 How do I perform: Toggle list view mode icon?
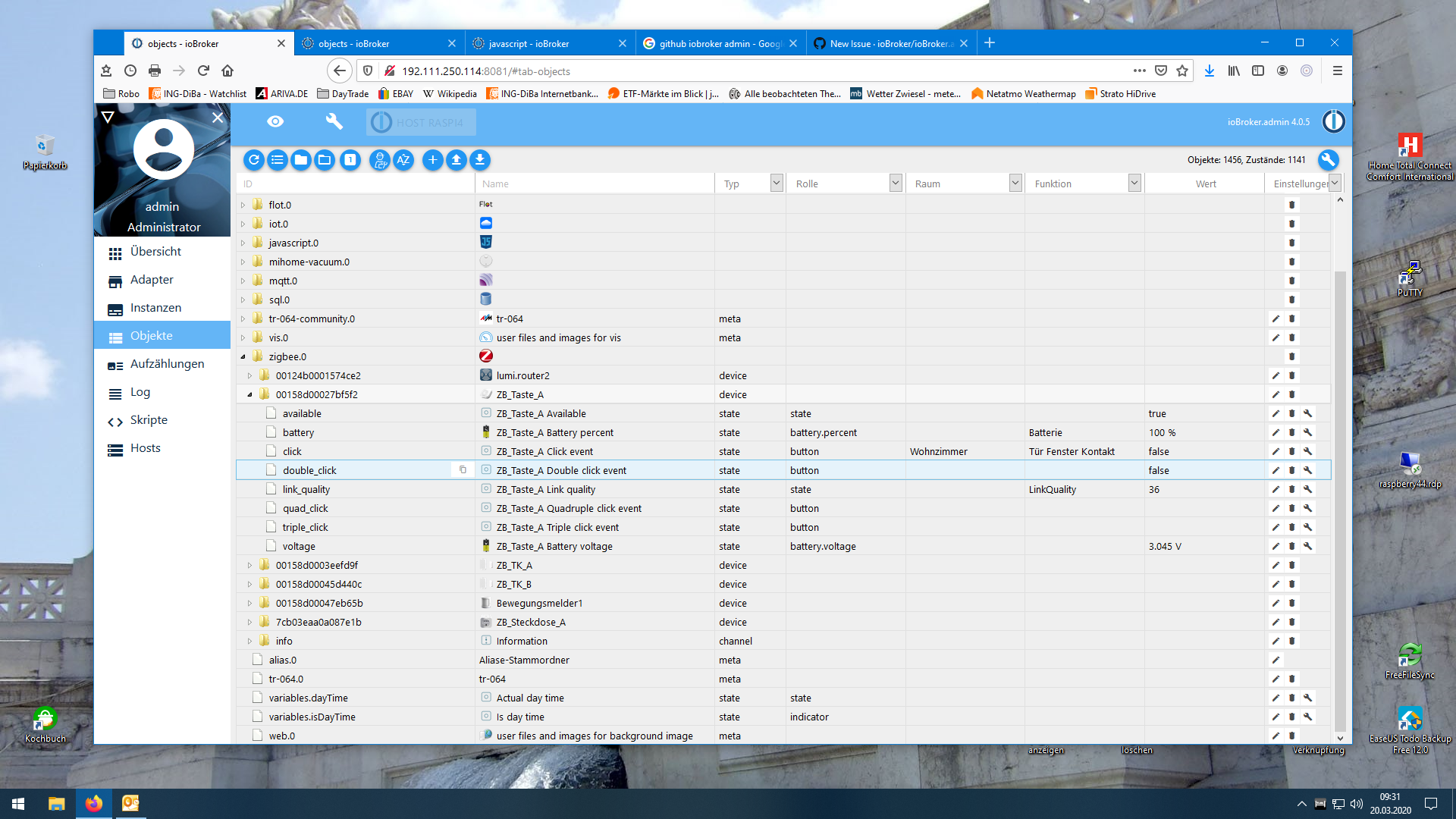point(278,160)
